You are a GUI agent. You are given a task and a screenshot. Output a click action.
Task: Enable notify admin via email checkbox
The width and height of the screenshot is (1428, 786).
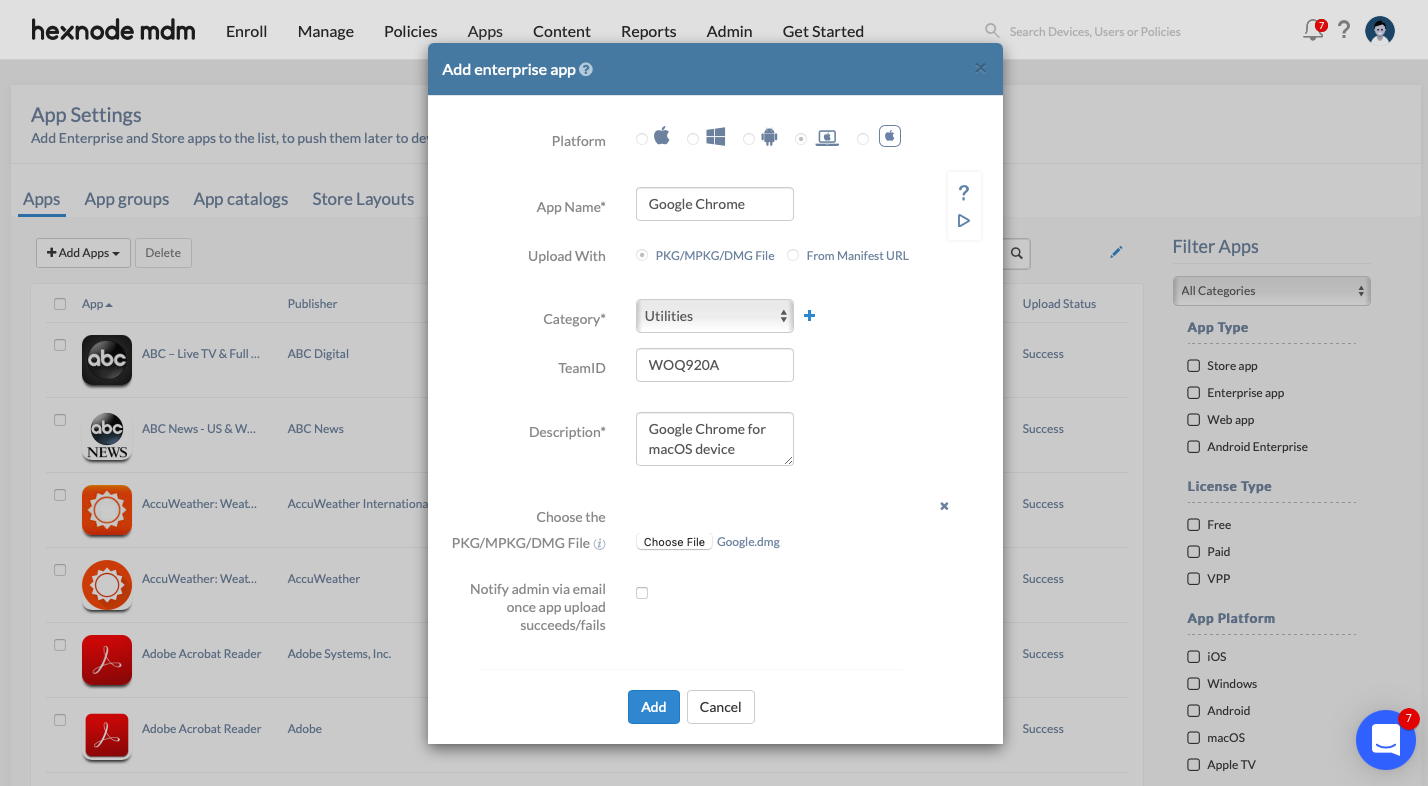[642, 593]
